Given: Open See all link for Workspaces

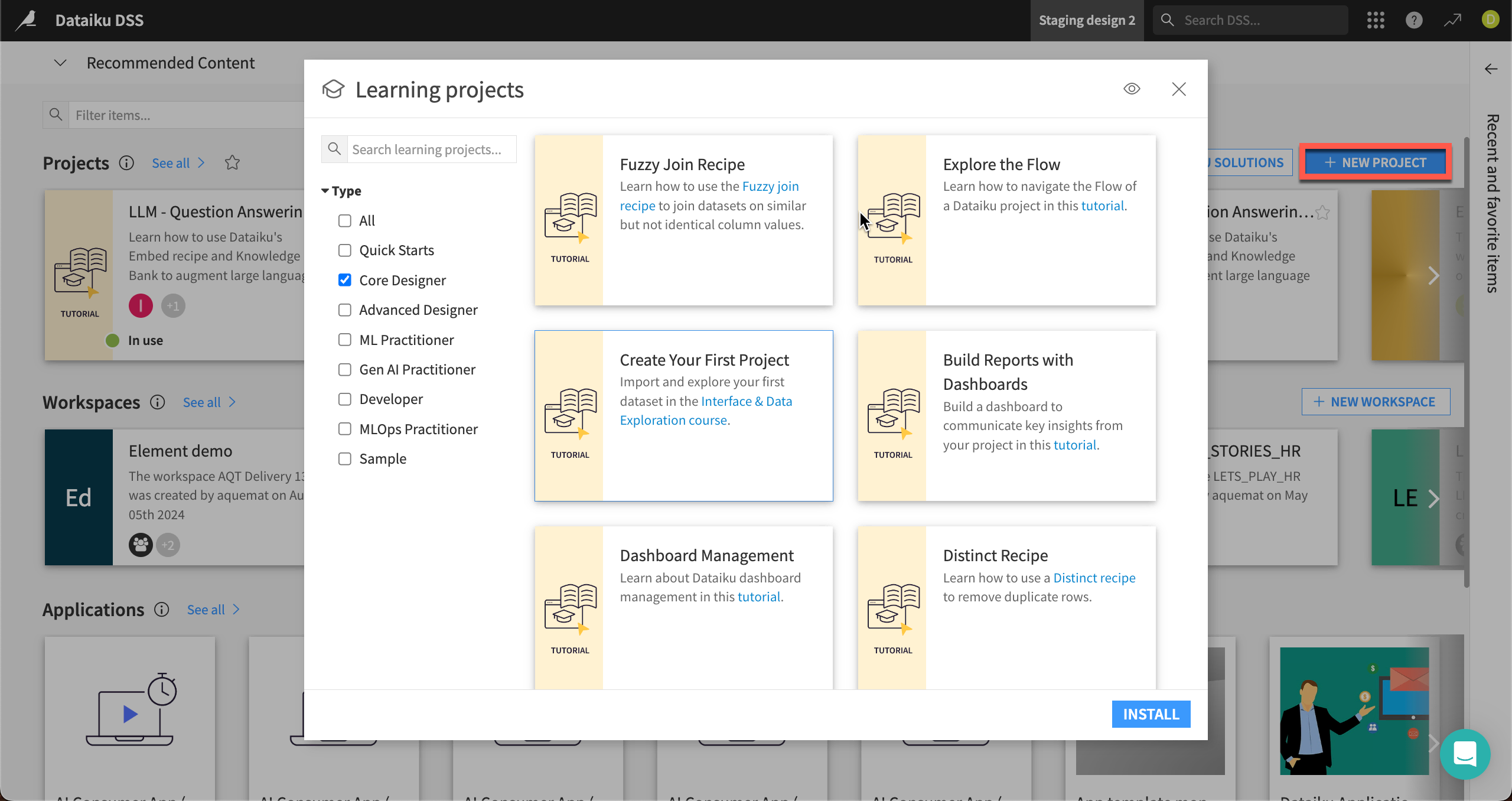Looking at the screenshot, I should (x=209, y=402).
